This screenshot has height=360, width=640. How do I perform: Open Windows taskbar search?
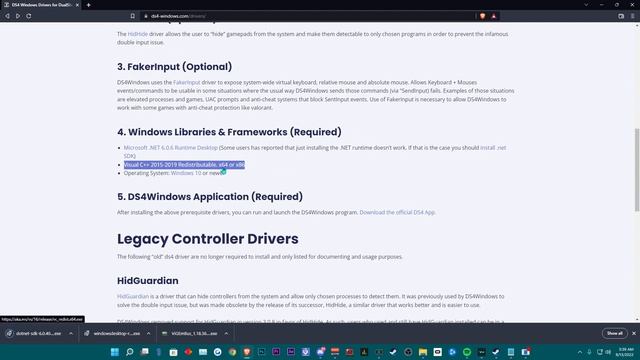point(129,352)
